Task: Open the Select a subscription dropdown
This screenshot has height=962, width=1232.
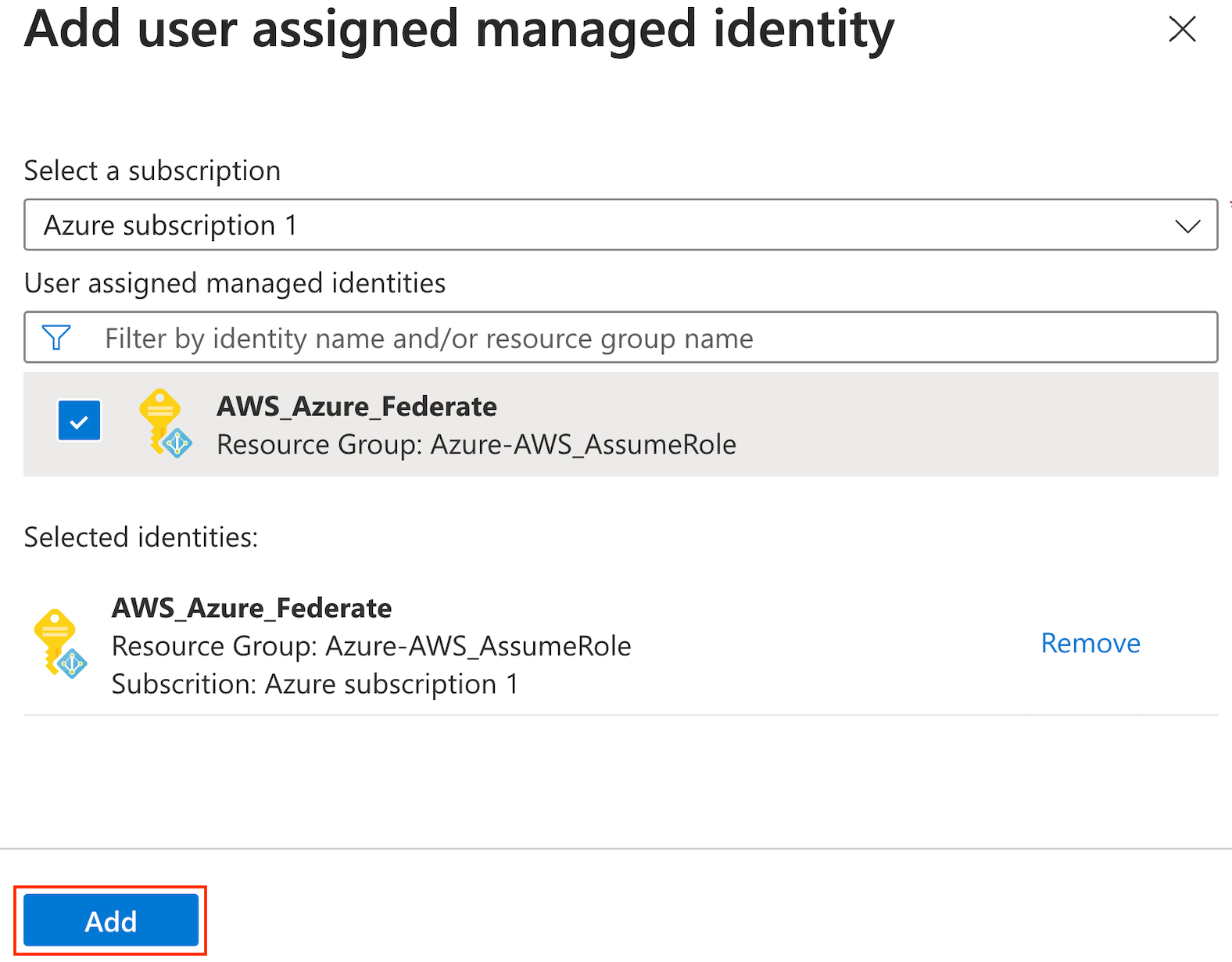Action: tap(621, 224)
